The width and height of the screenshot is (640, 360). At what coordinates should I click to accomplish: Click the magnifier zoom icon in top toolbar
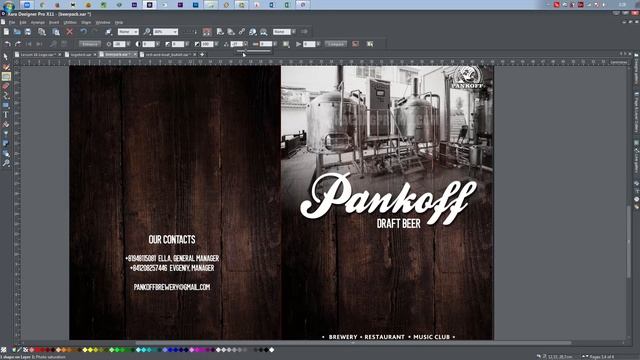click(x=147, y=31)
